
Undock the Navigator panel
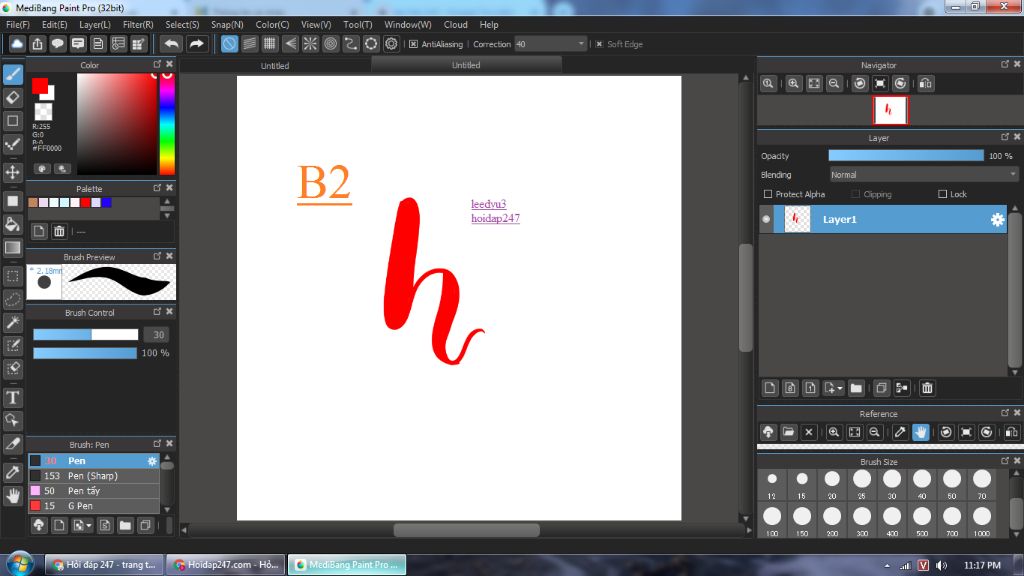point(1005,64)
